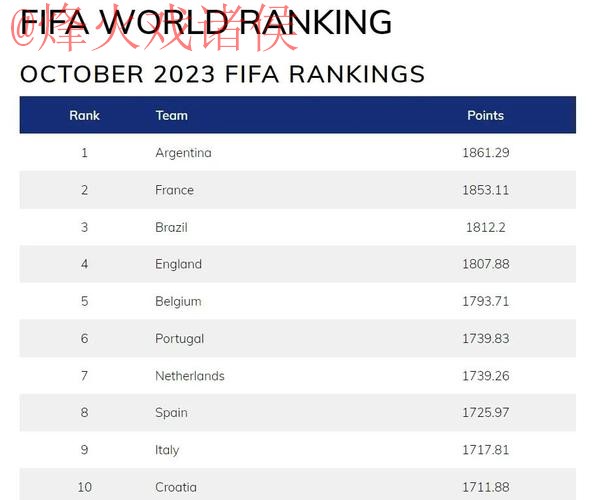This screenshot has height=500, width=599.
Task: Click the Team column header
Action: [x=172, y=115]
